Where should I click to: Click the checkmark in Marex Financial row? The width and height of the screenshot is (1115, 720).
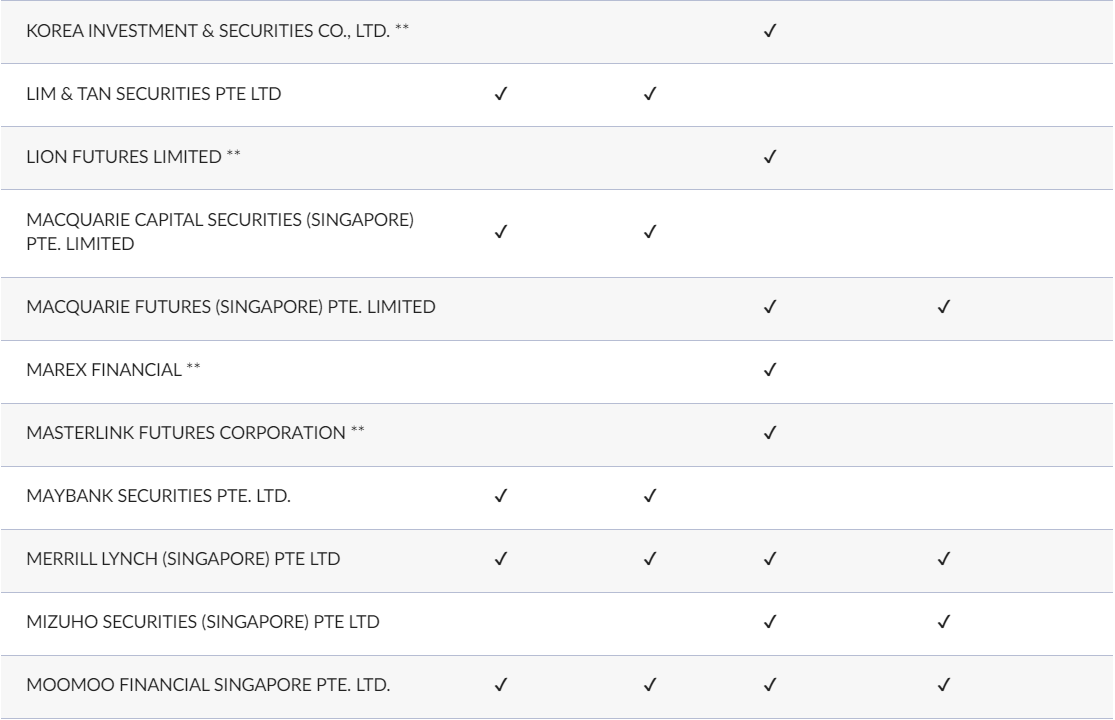pos(770,370)
